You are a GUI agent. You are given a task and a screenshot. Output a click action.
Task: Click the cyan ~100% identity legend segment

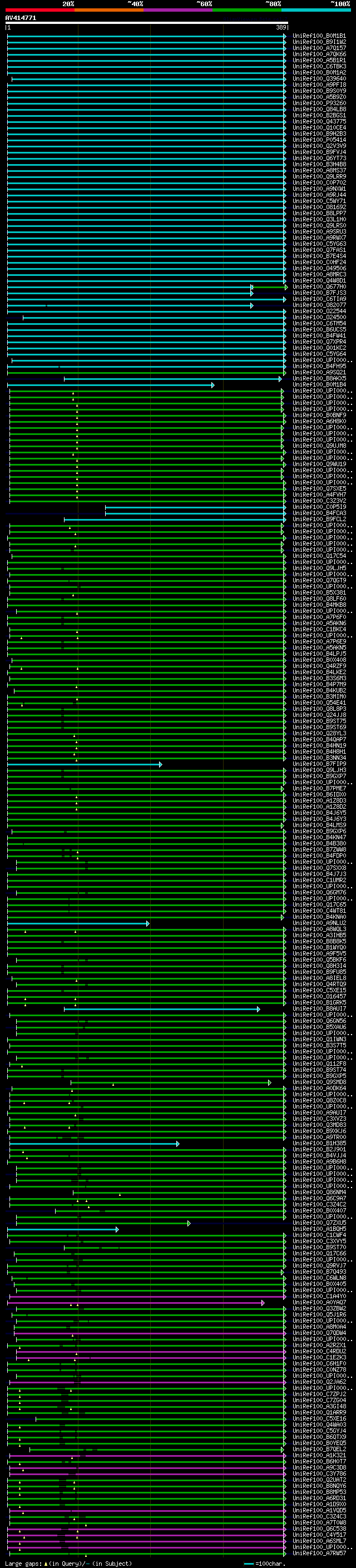[x=316, y=10]
